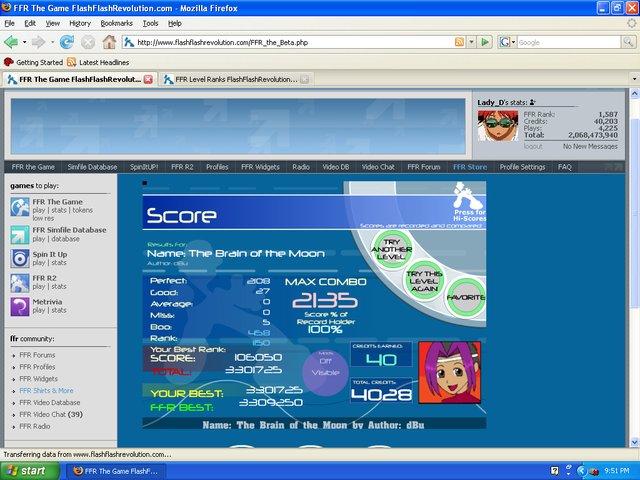
Task: Open the address bar history dropdown
Action: point(472,42)
